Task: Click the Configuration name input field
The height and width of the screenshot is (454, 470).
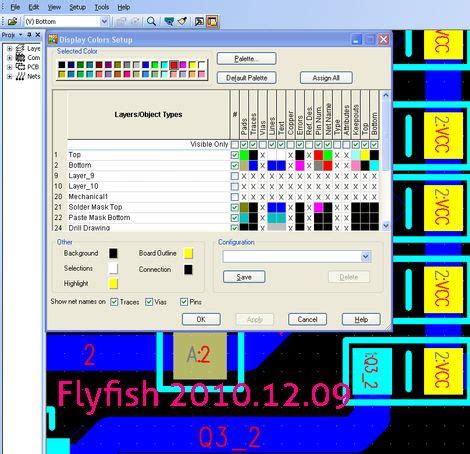Action: click(292, 256)
